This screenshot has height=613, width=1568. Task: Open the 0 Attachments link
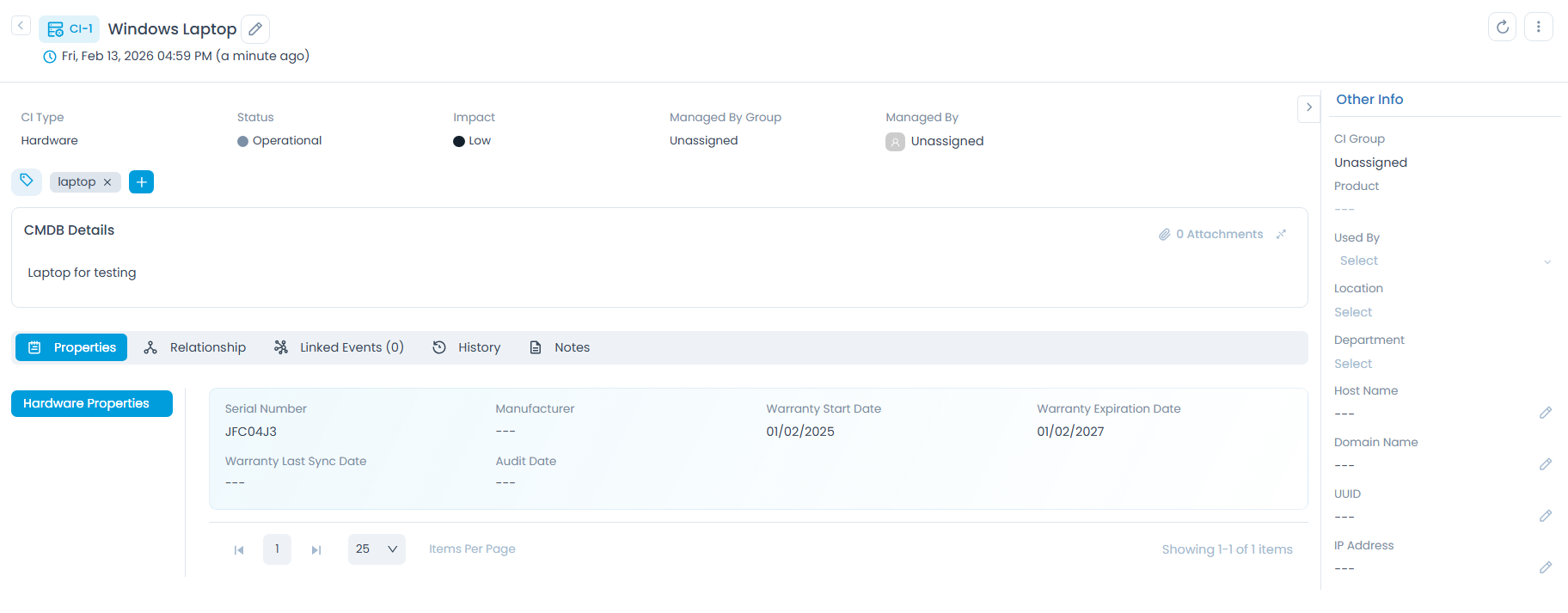[x=1210, y=234]
